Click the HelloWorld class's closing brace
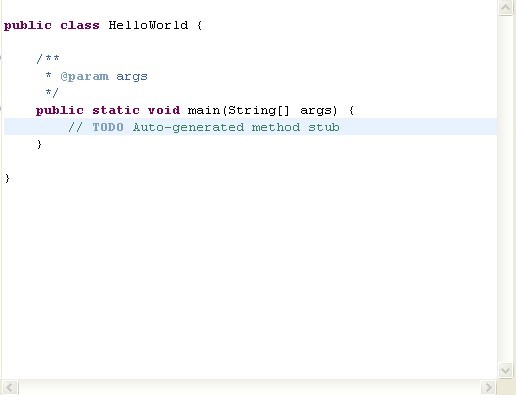The image size is (516, 395). tap(7, 179)
